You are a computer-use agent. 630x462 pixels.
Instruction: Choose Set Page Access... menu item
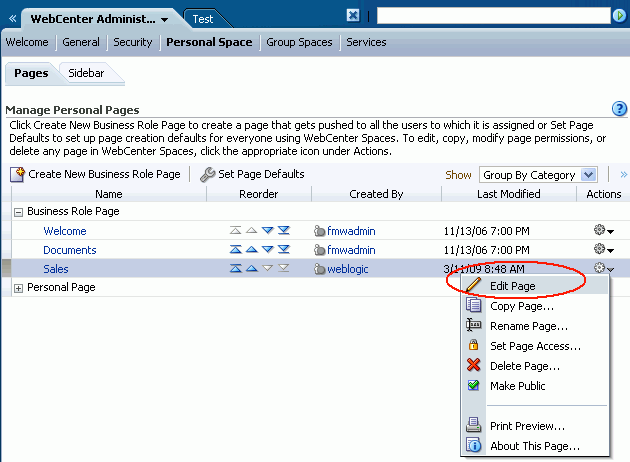pos(534,346)
